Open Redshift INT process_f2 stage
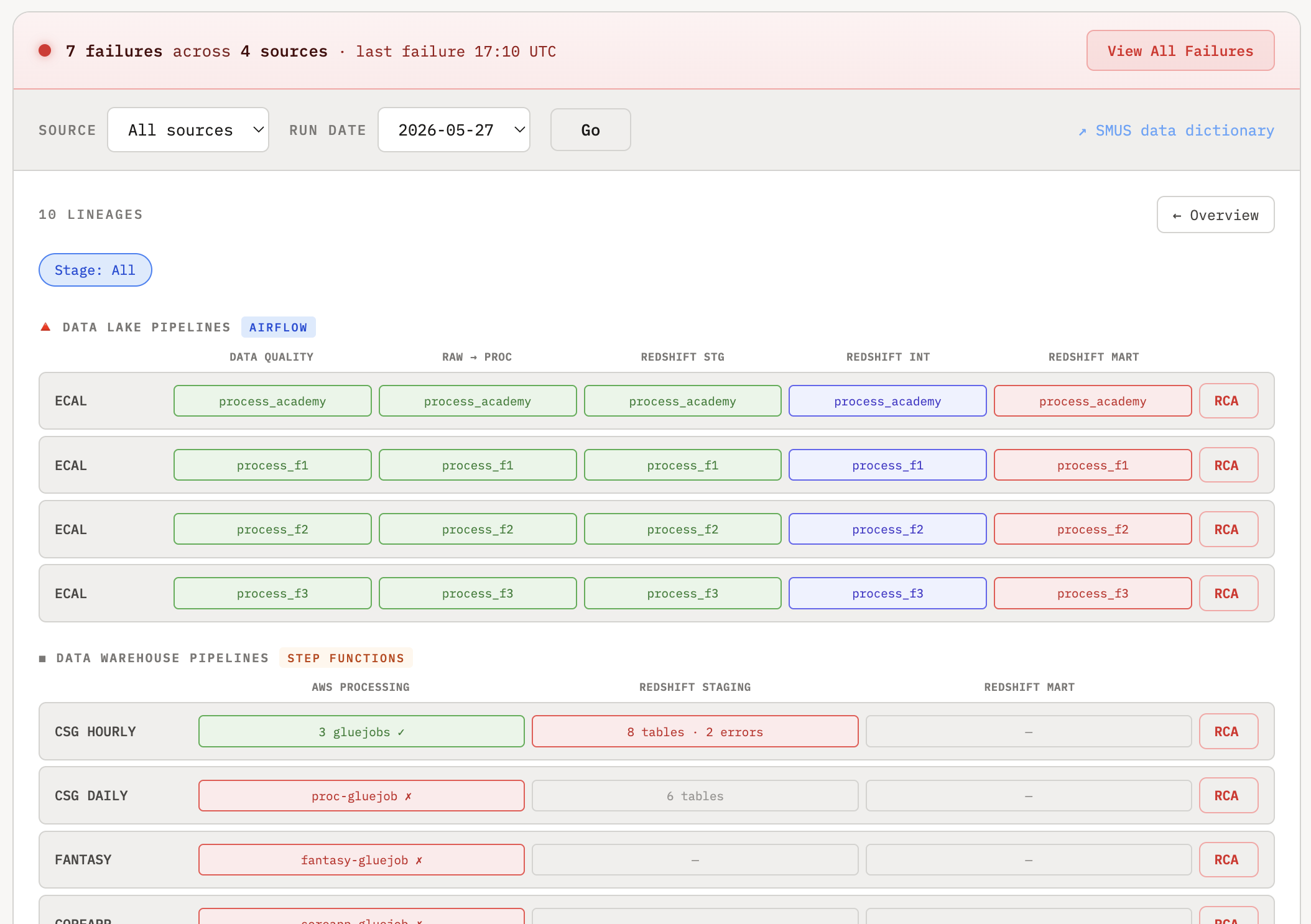Screen dimensions: 1311x924 pos(887,529)
